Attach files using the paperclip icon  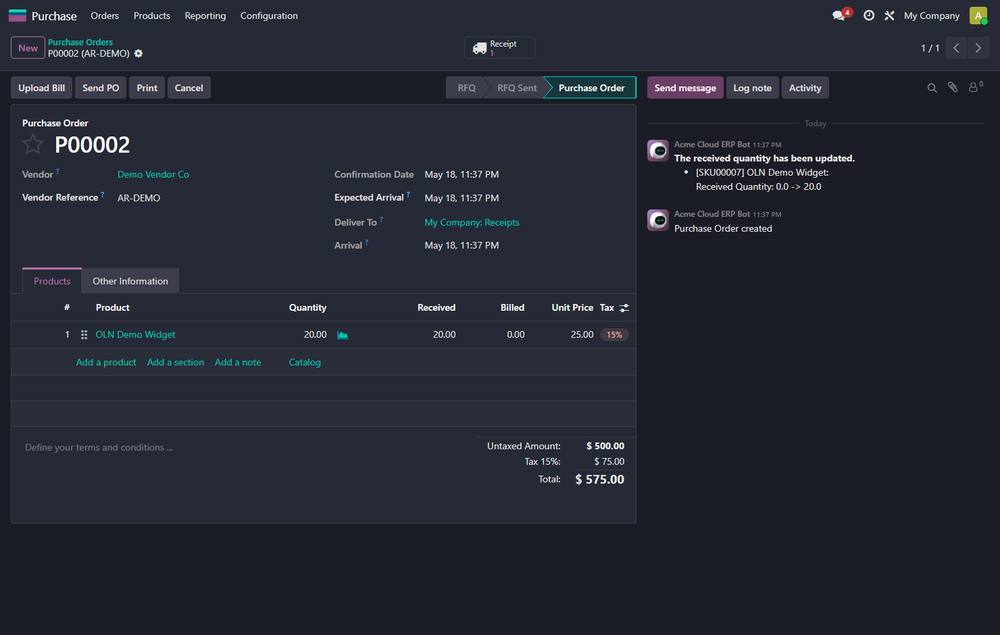pos(952,87)
